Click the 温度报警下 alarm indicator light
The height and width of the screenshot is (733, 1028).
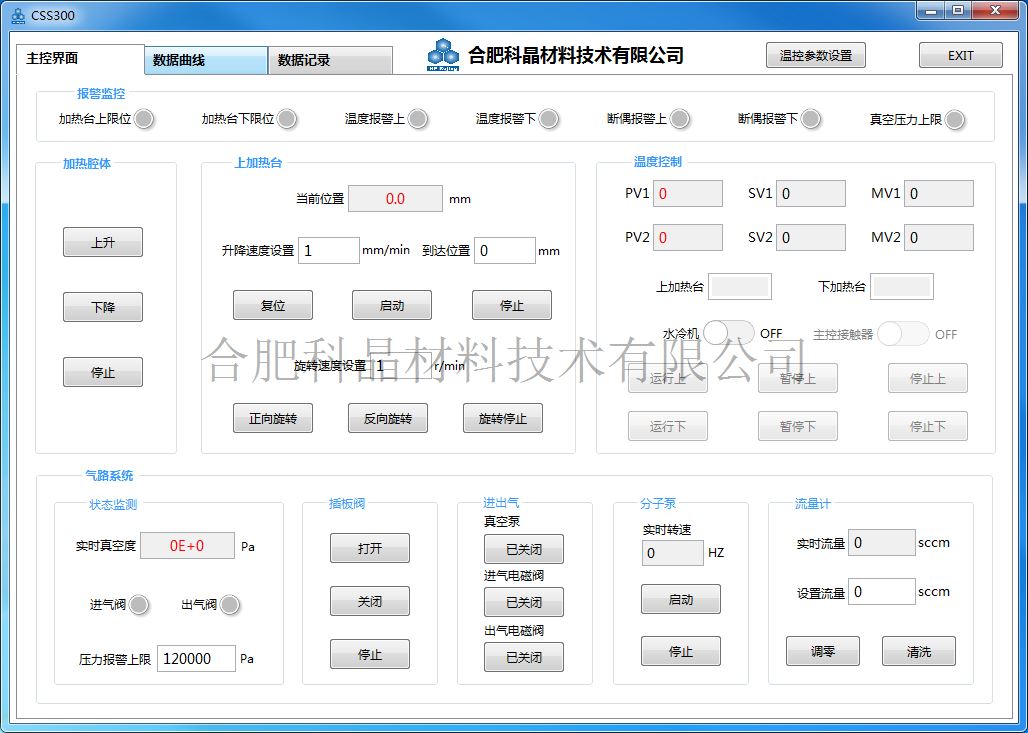pyautogui.click(x=548, y=119)
